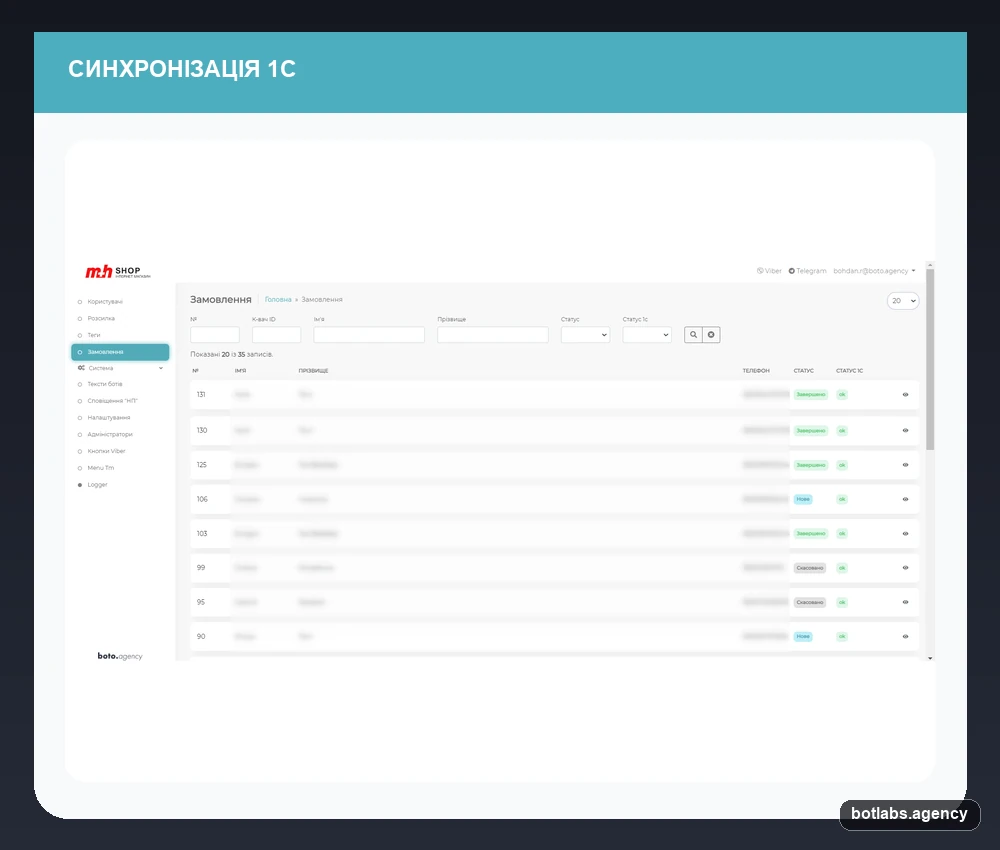The height and width of the screenshot is (850, 1000).
Task: Select Замовлення in the sidebar menu
Action: click(x=120, y=352)
